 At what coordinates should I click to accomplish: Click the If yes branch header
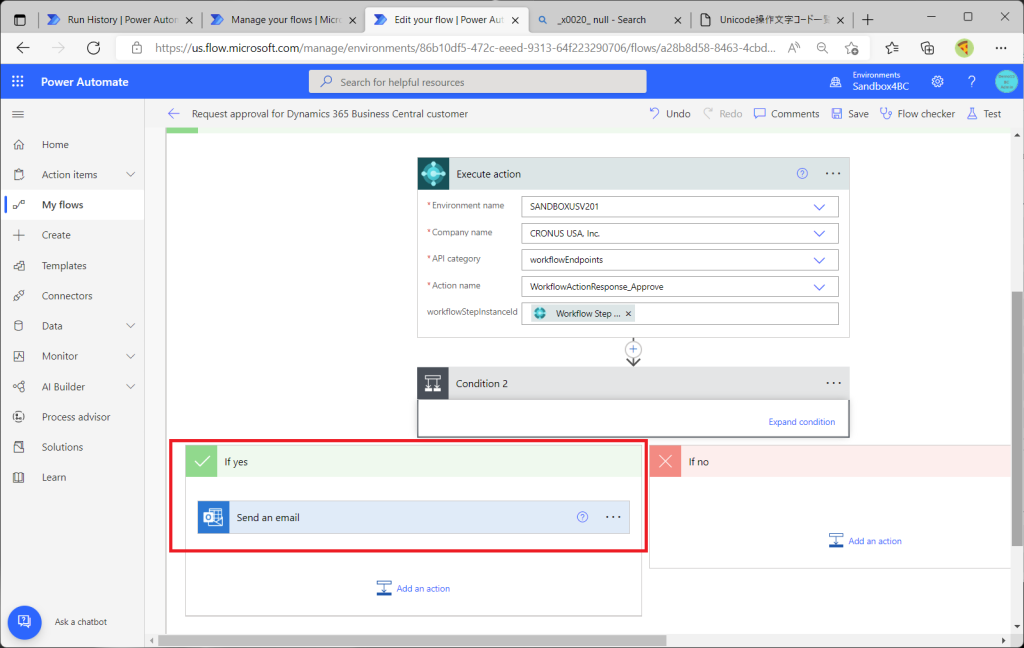click(413, 462)
